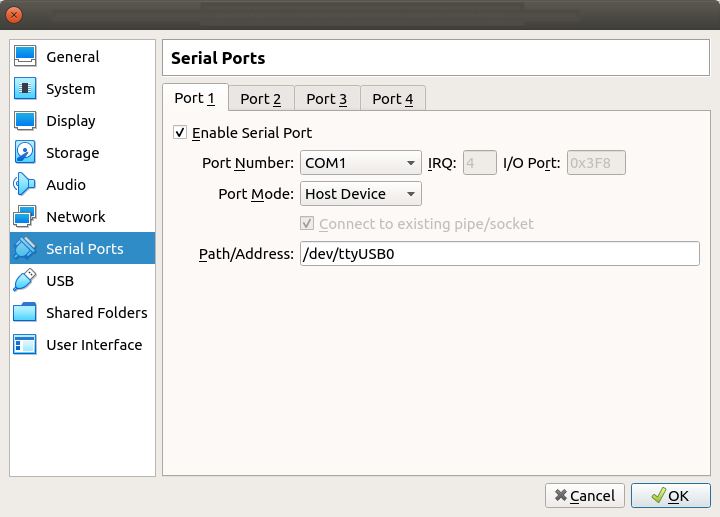Screen dimensions: 720x517
Task: Switch to Port 4 tab
Action: (393, 99)
